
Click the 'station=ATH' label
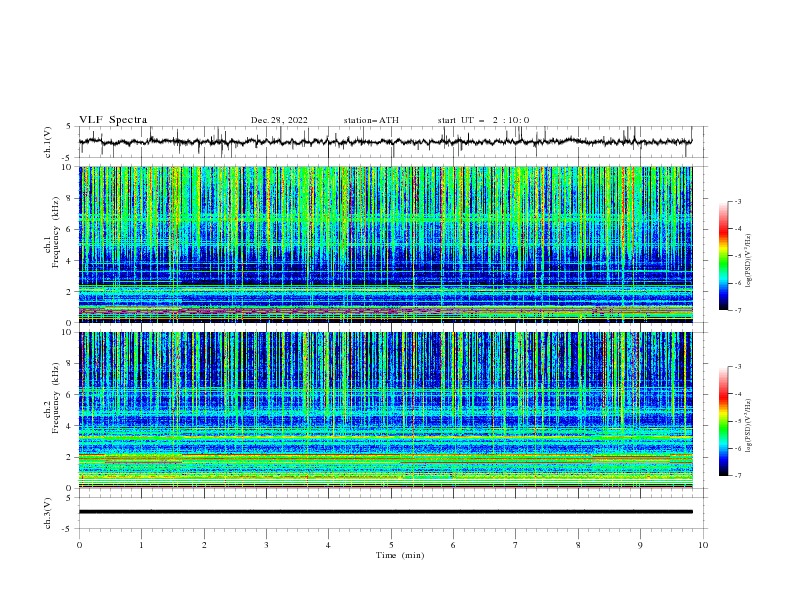[371, 120]
